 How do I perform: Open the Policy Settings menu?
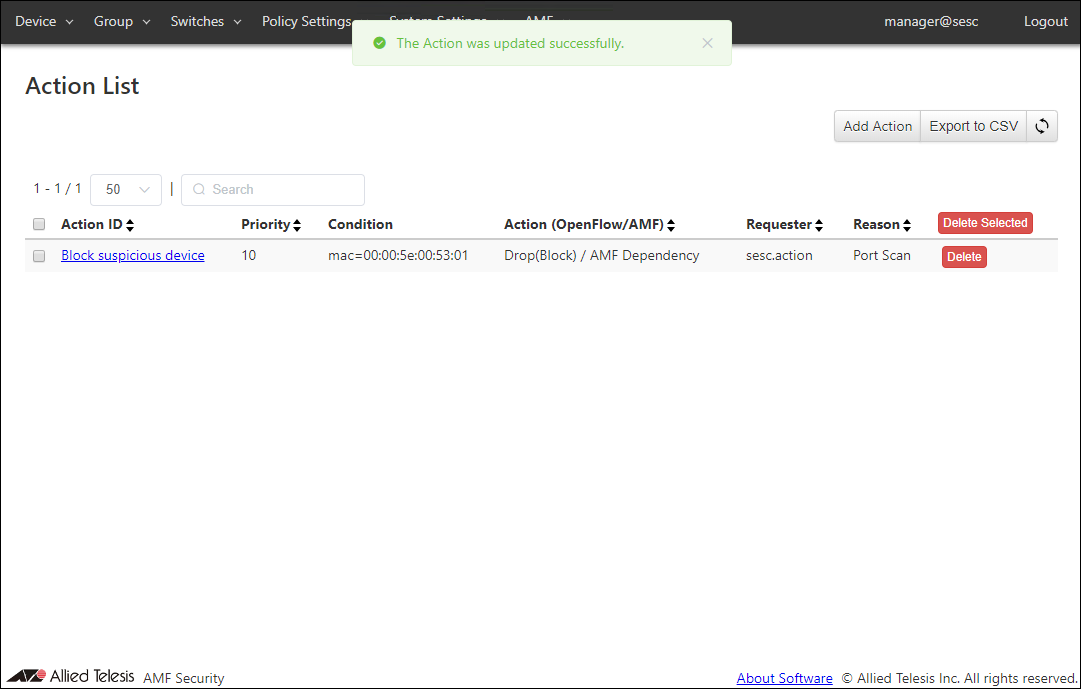coord(307,22)
